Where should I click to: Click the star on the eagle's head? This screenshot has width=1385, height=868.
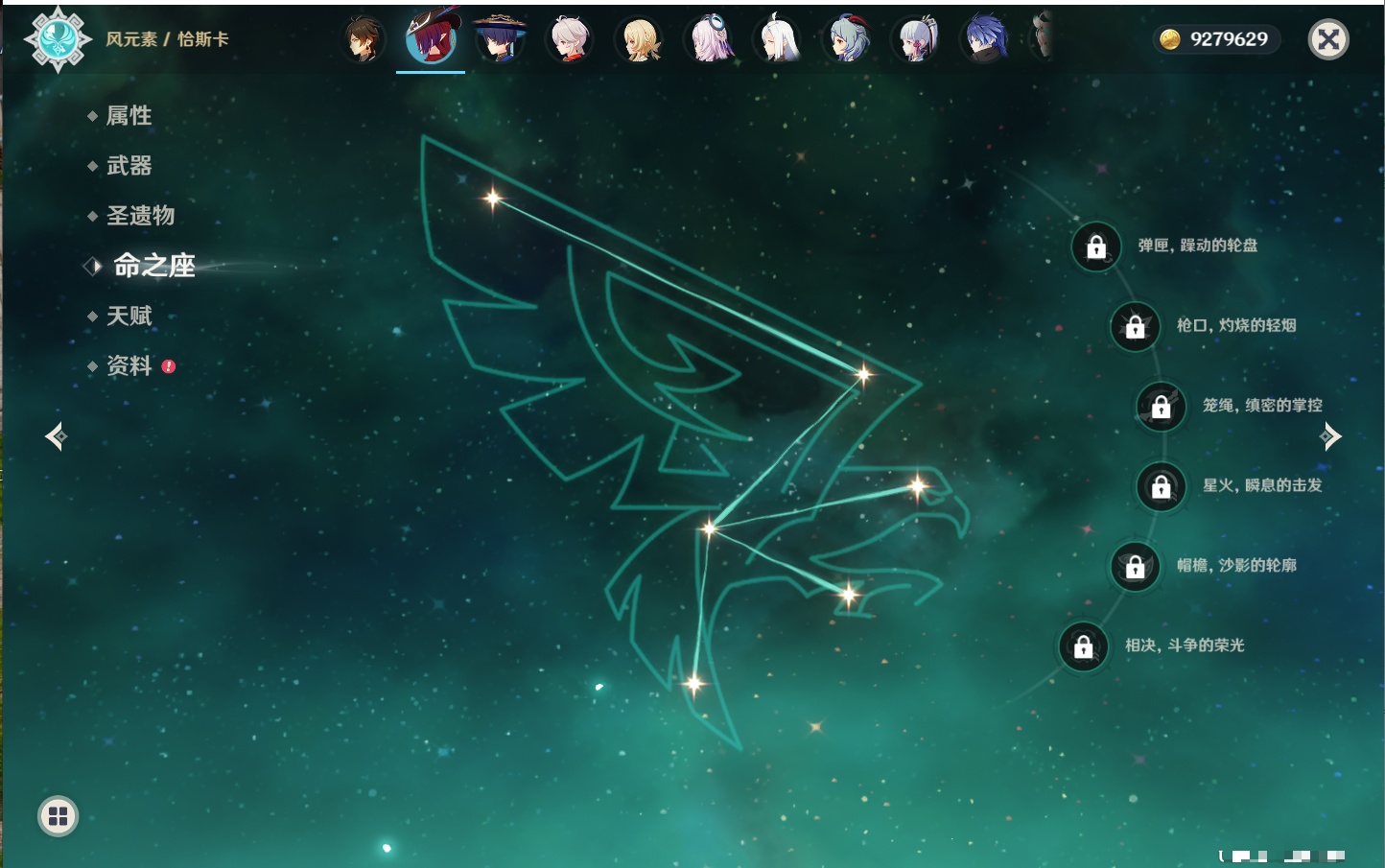pyautogui.click(x=918, y=486)
